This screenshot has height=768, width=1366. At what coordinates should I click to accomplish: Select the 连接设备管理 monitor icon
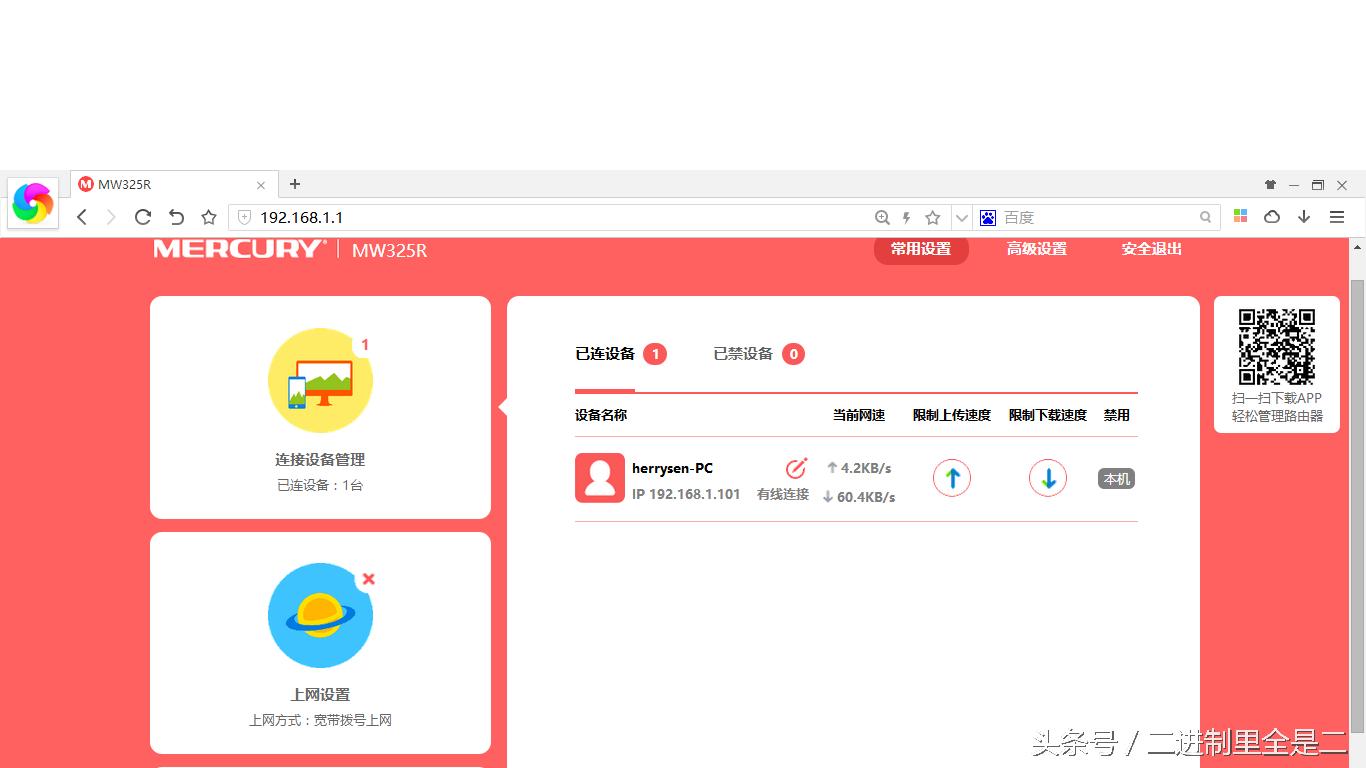click(x=320, y=380)
